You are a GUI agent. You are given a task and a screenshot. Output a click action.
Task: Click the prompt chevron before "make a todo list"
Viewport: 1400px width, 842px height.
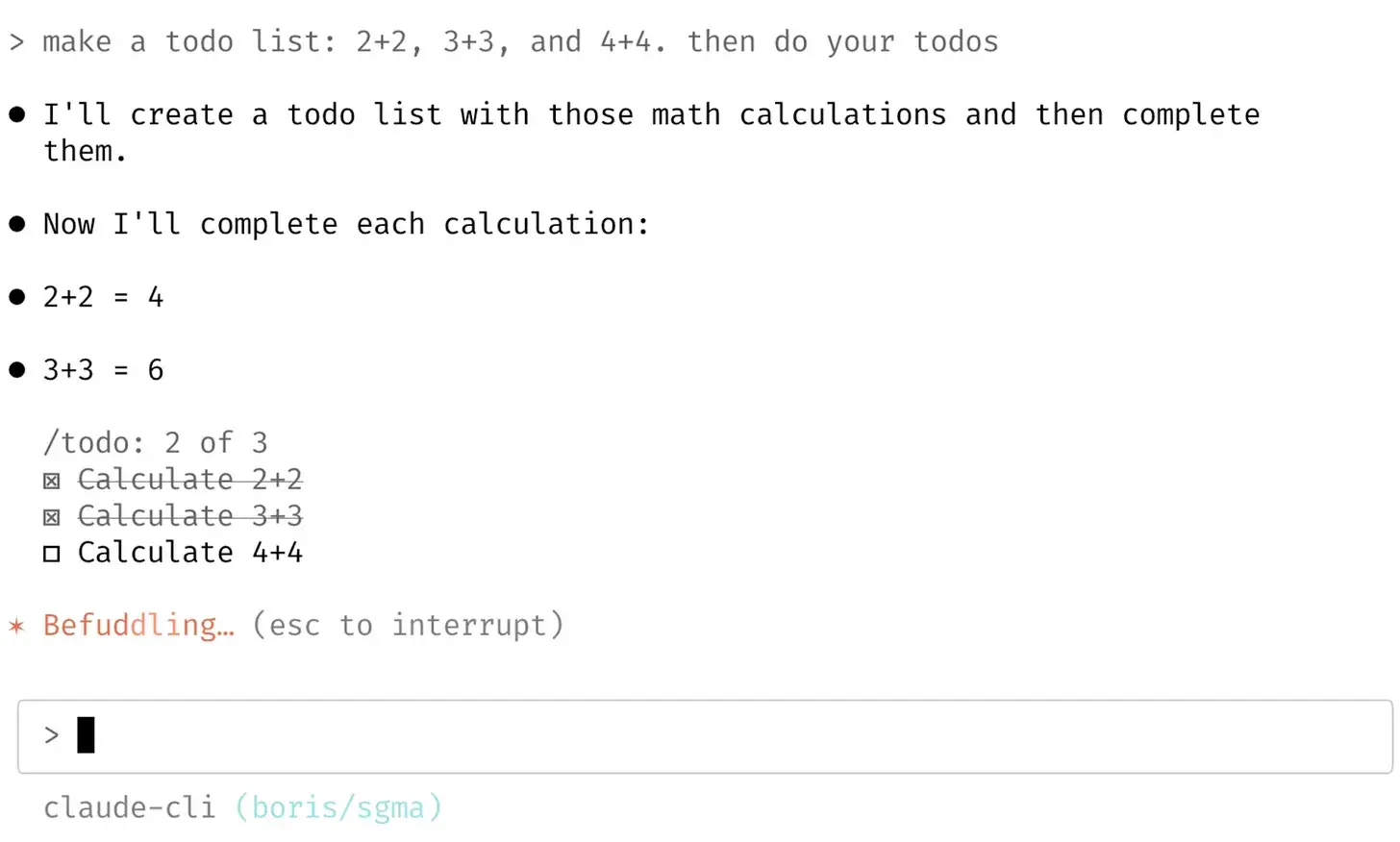pyautogui.click(x=16, y=42)
